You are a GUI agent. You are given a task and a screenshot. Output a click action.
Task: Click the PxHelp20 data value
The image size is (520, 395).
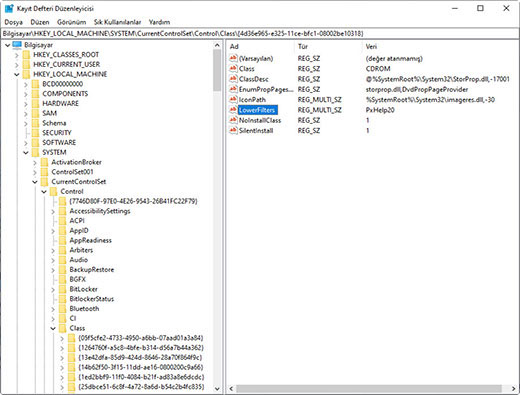point(380,110)
